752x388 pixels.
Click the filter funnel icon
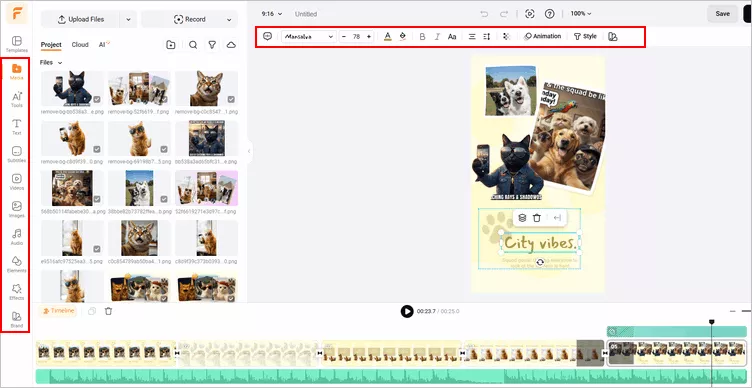tap(212, 45)
